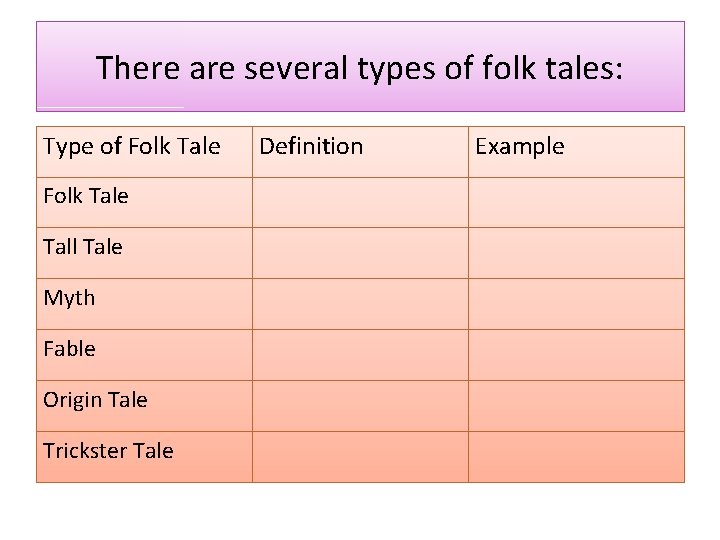The height and width of the screenshot is (540, 720).
Task: Select the blank Definition cell for Trickster Tale
Action: tap(359, 457)
